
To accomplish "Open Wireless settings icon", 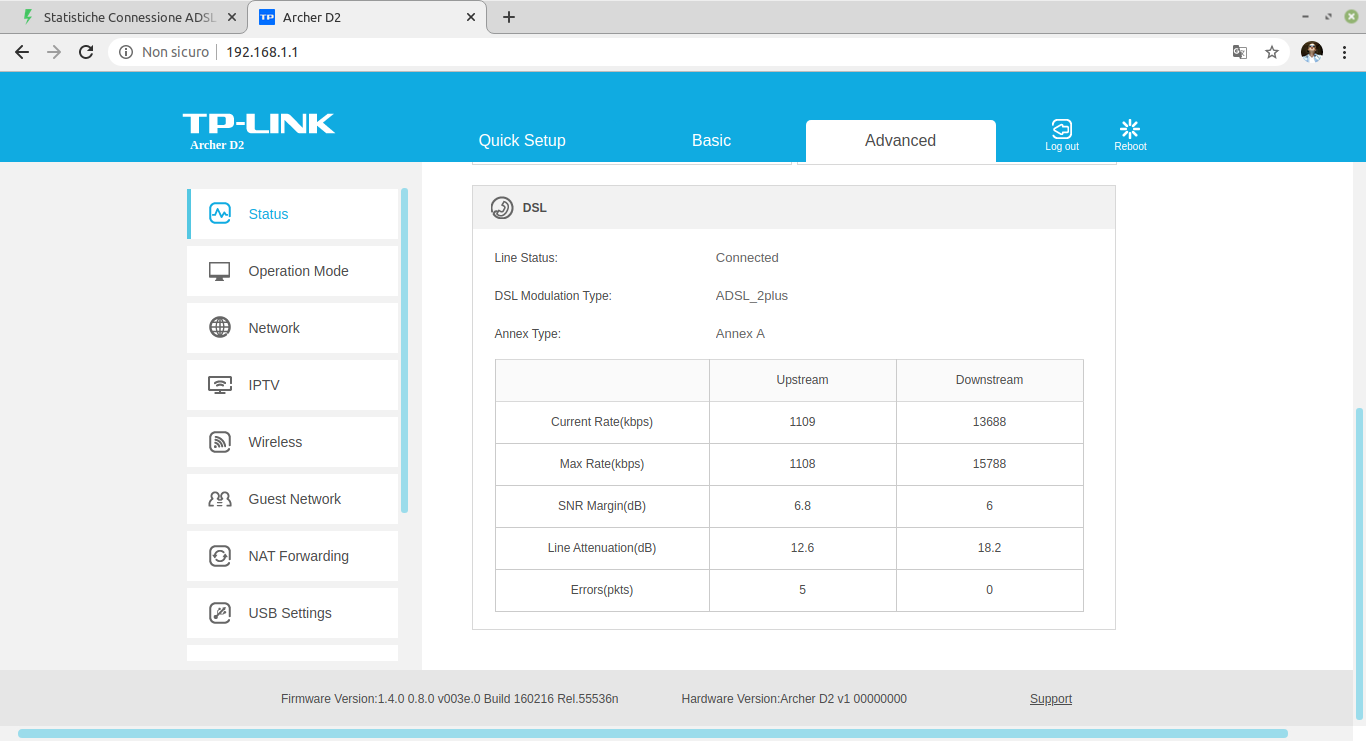I will 220,442.
